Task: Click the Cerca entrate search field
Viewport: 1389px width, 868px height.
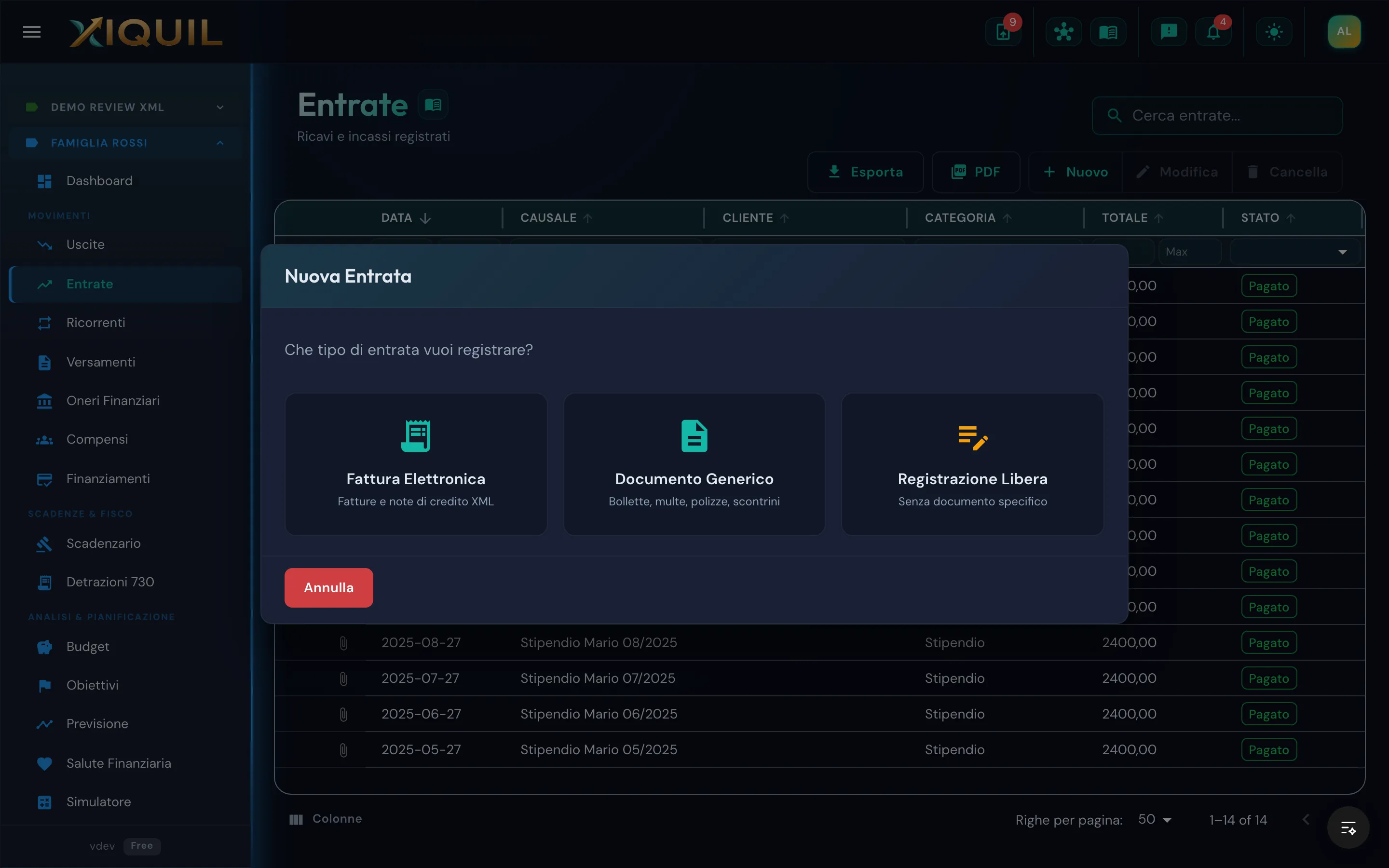Action: click(1217, 115)
